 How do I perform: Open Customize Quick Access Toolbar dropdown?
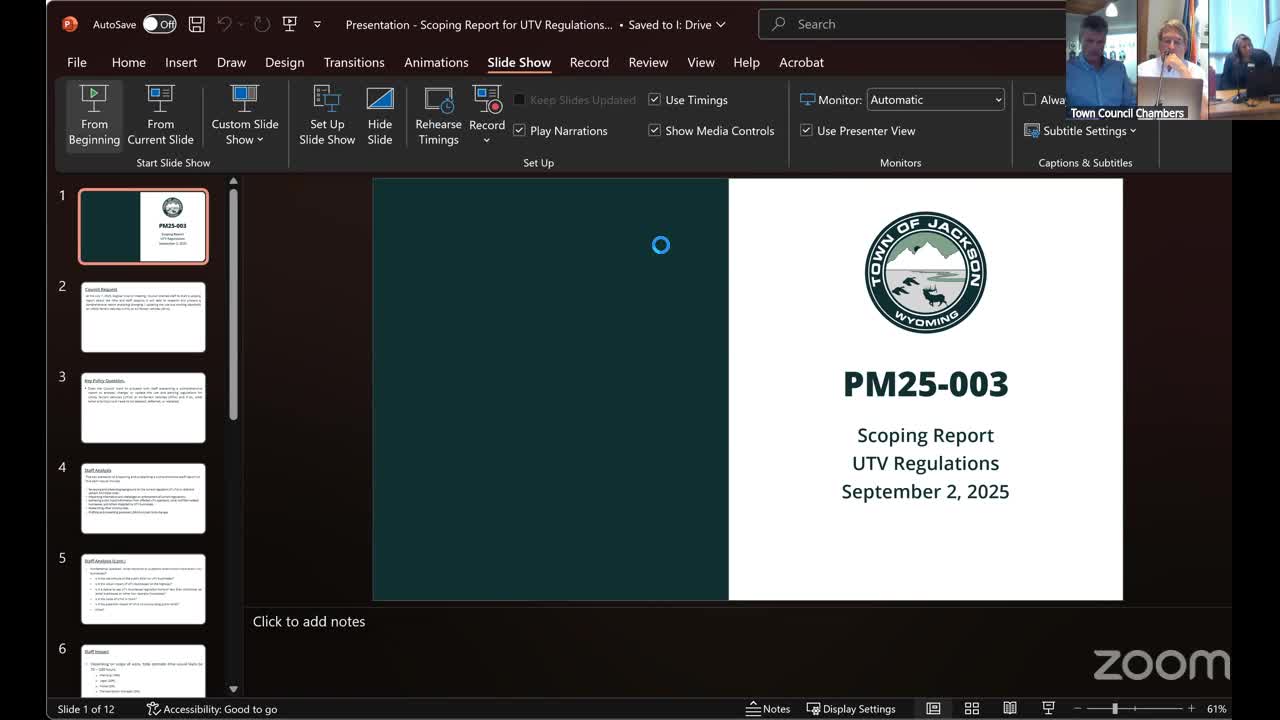pos(317,24)
